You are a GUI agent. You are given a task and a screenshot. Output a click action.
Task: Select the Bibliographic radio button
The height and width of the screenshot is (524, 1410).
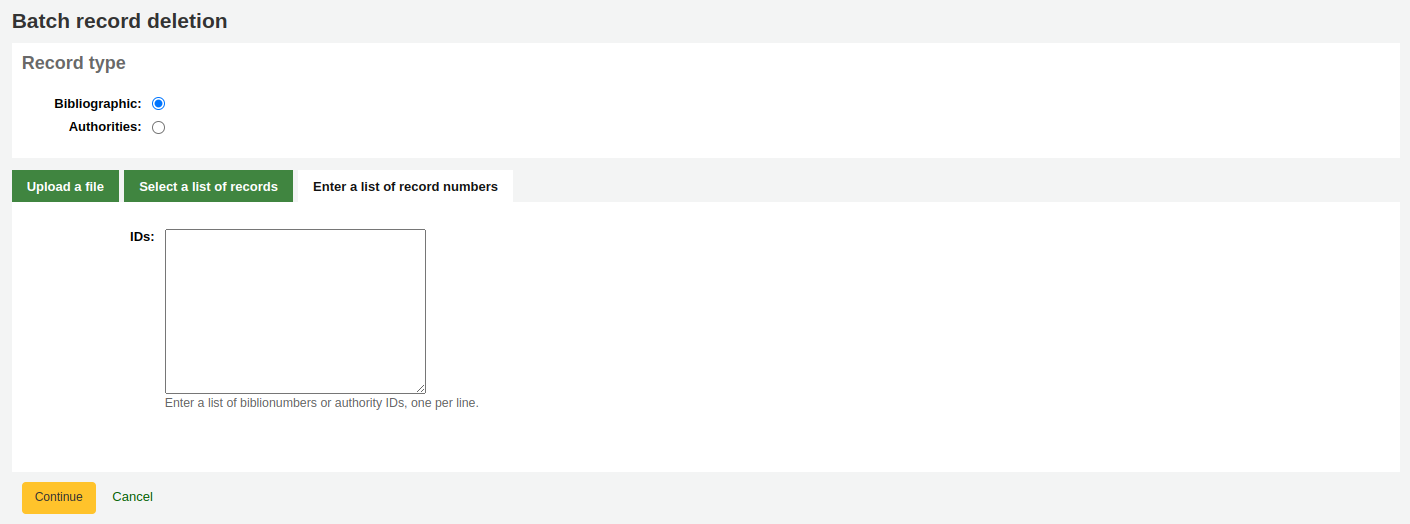tap(158, 104)
